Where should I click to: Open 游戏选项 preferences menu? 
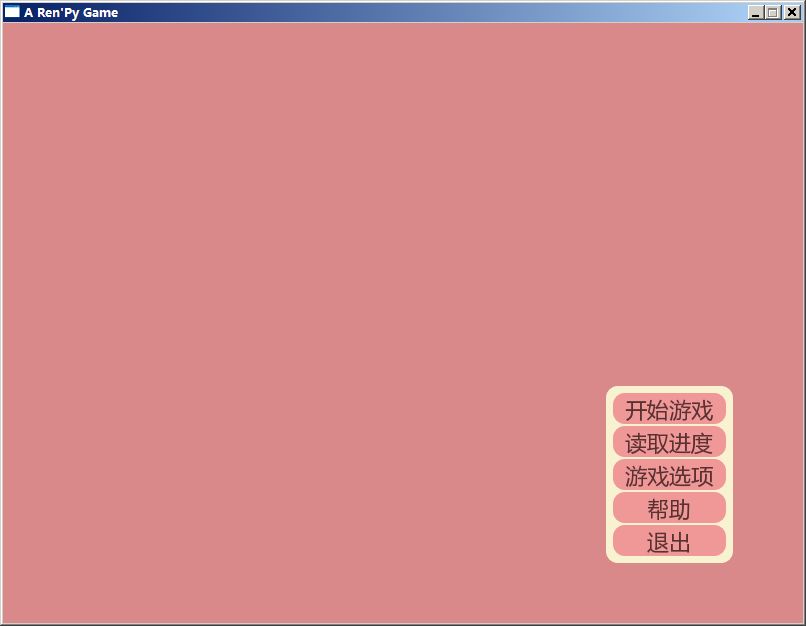669,475
